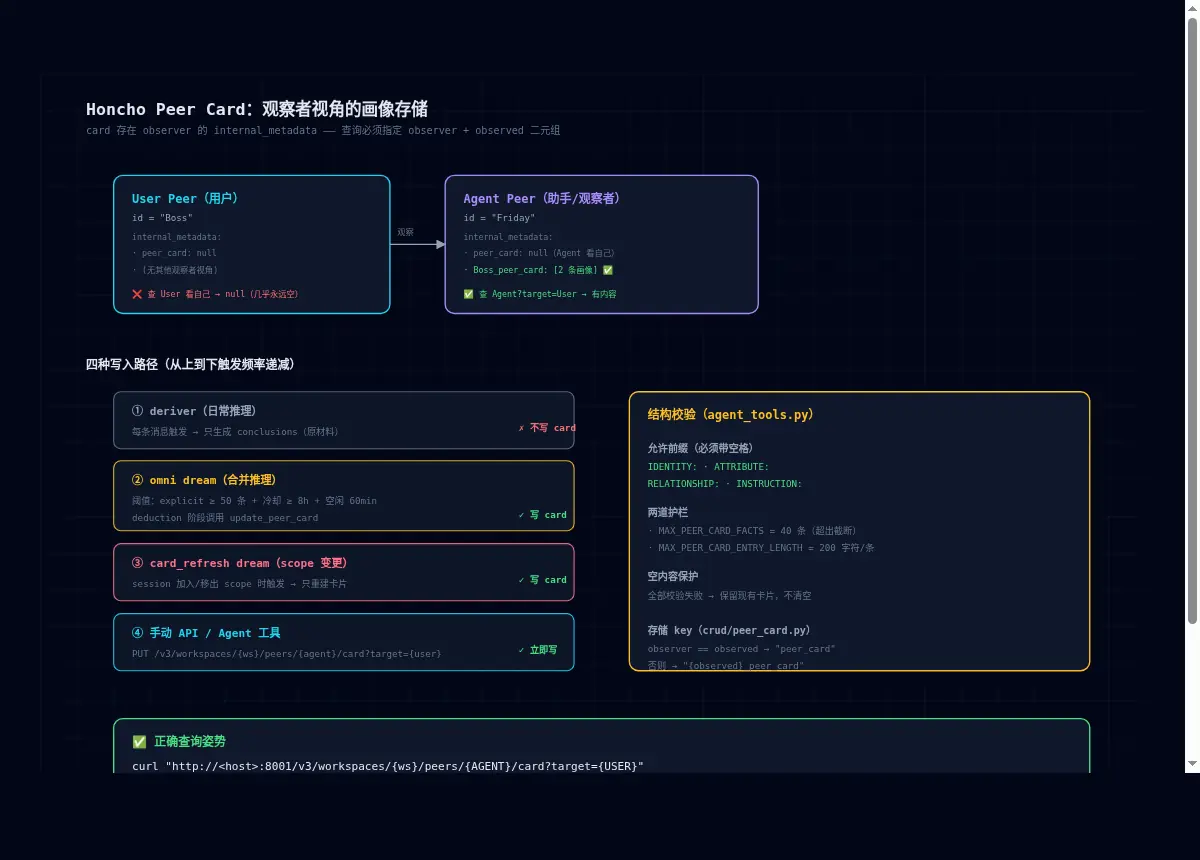Click the '查 Agent?target=User → 有内容' line

point(547,294)
